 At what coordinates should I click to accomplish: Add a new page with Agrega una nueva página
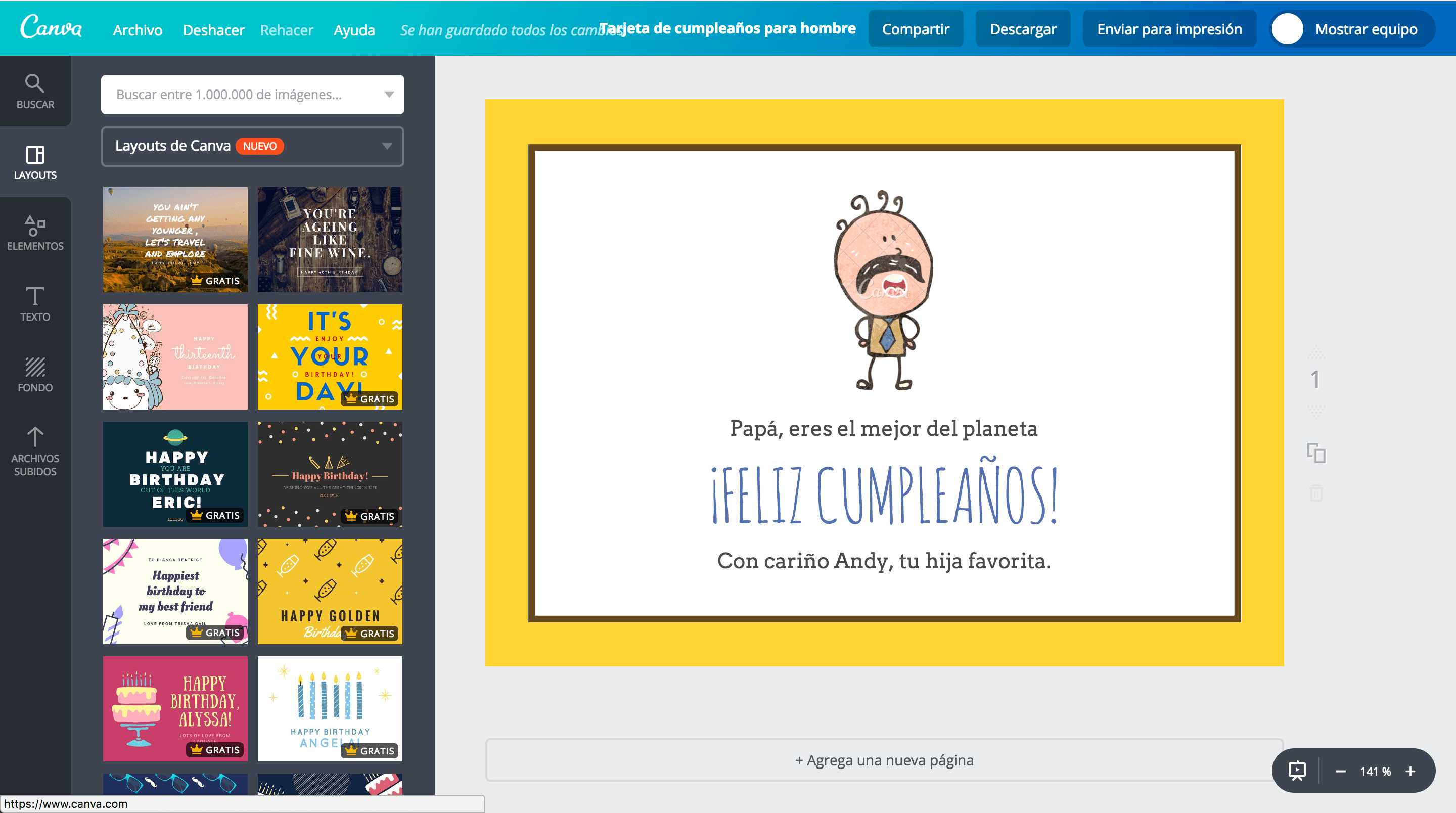884,760
